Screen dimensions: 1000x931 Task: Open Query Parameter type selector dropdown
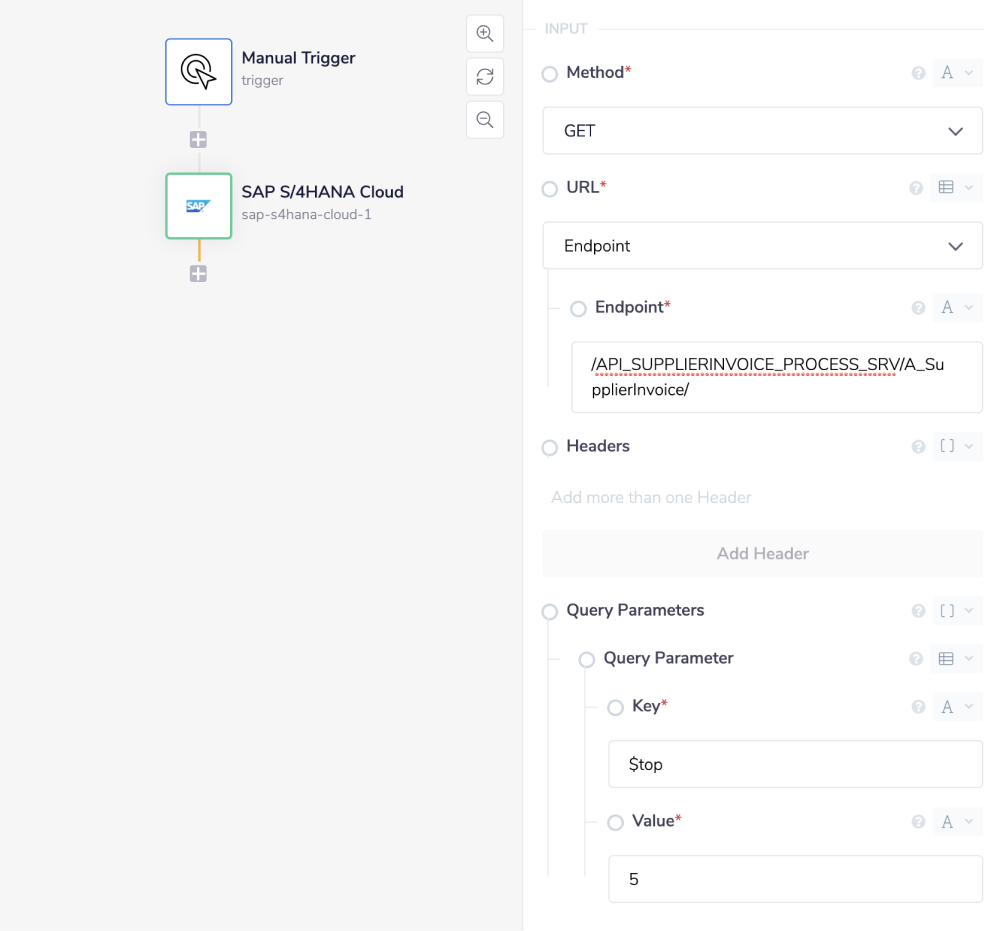click(x=956, y=659)
